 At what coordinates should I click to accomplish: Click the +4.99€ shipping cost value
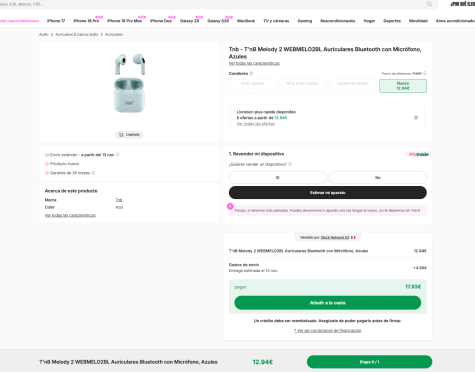420,268
